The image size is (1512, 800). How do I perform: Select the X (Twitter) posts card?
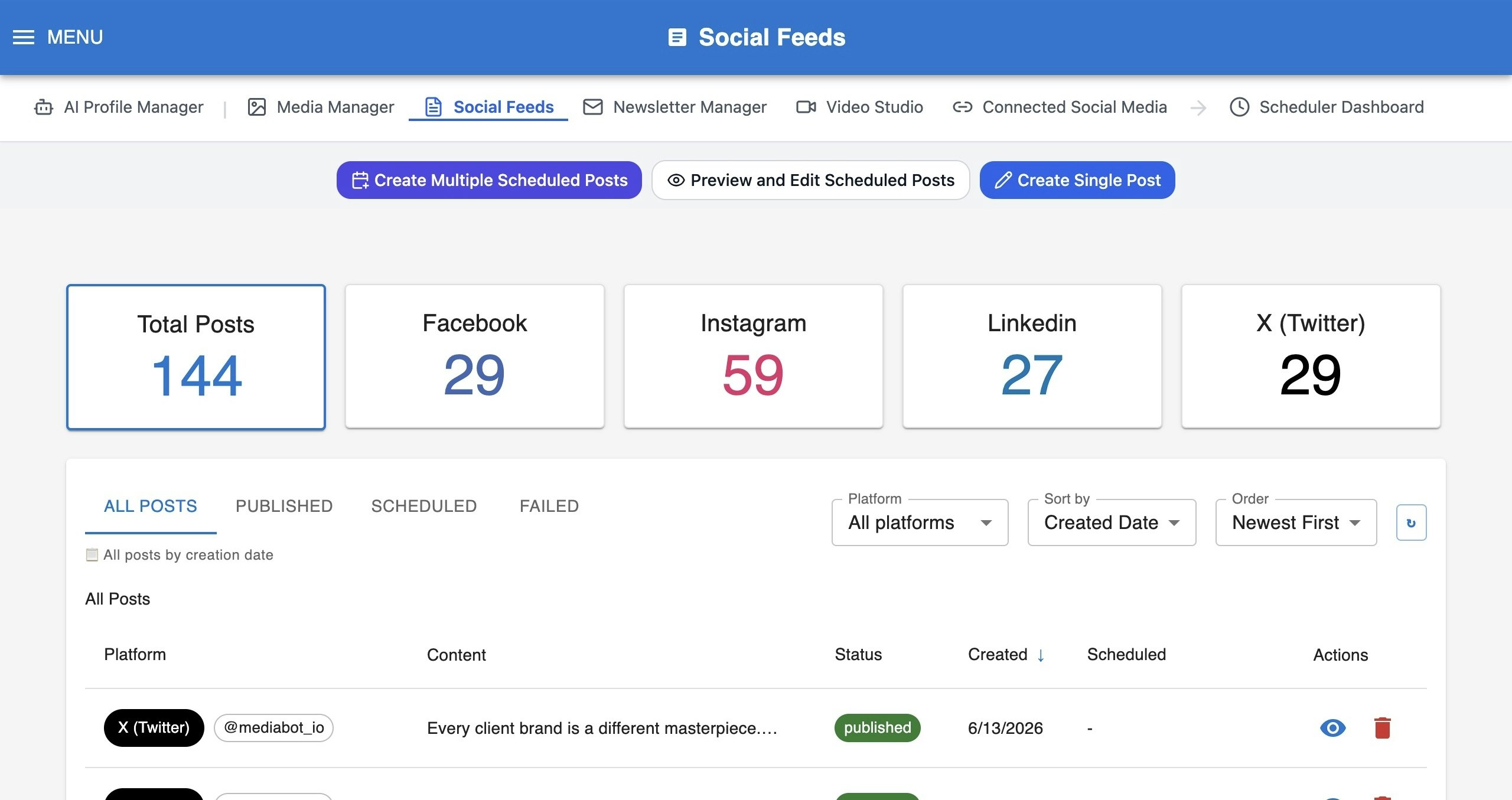tap(1311, 357)
